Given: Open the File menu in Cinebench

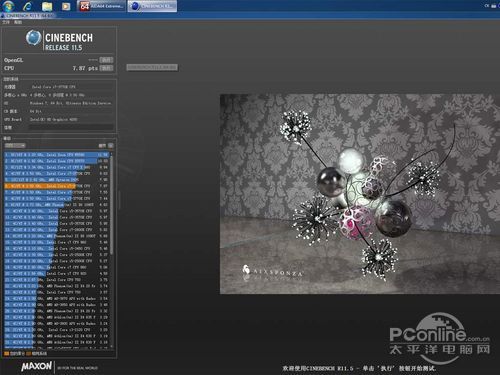Looking at the screenshot, I should (6, 22).
